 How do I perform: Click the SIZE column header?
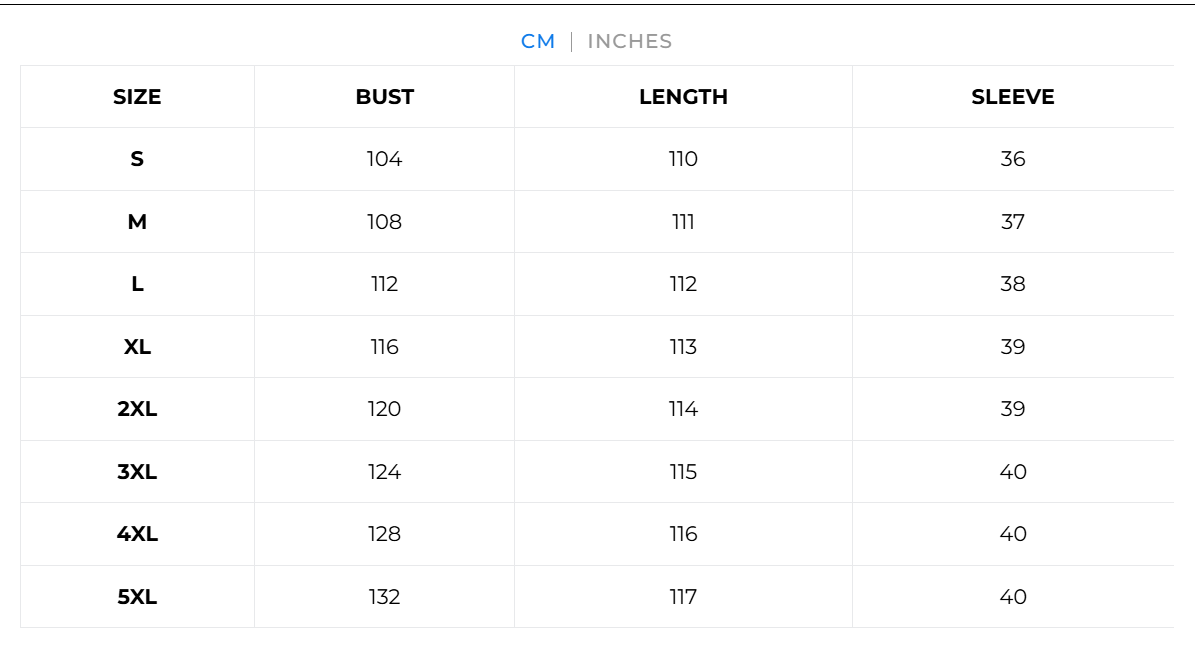coord(137,97)
